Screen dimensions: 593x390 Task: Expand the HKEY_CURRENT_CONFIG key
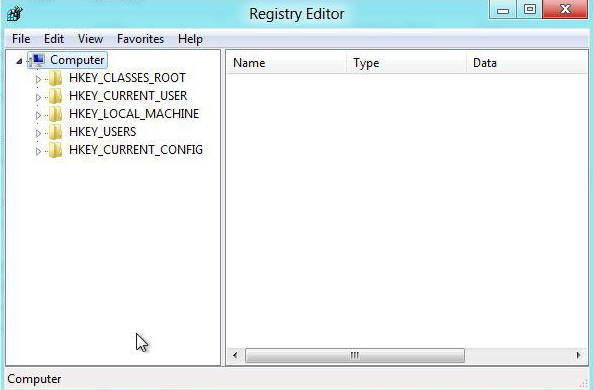38,151
